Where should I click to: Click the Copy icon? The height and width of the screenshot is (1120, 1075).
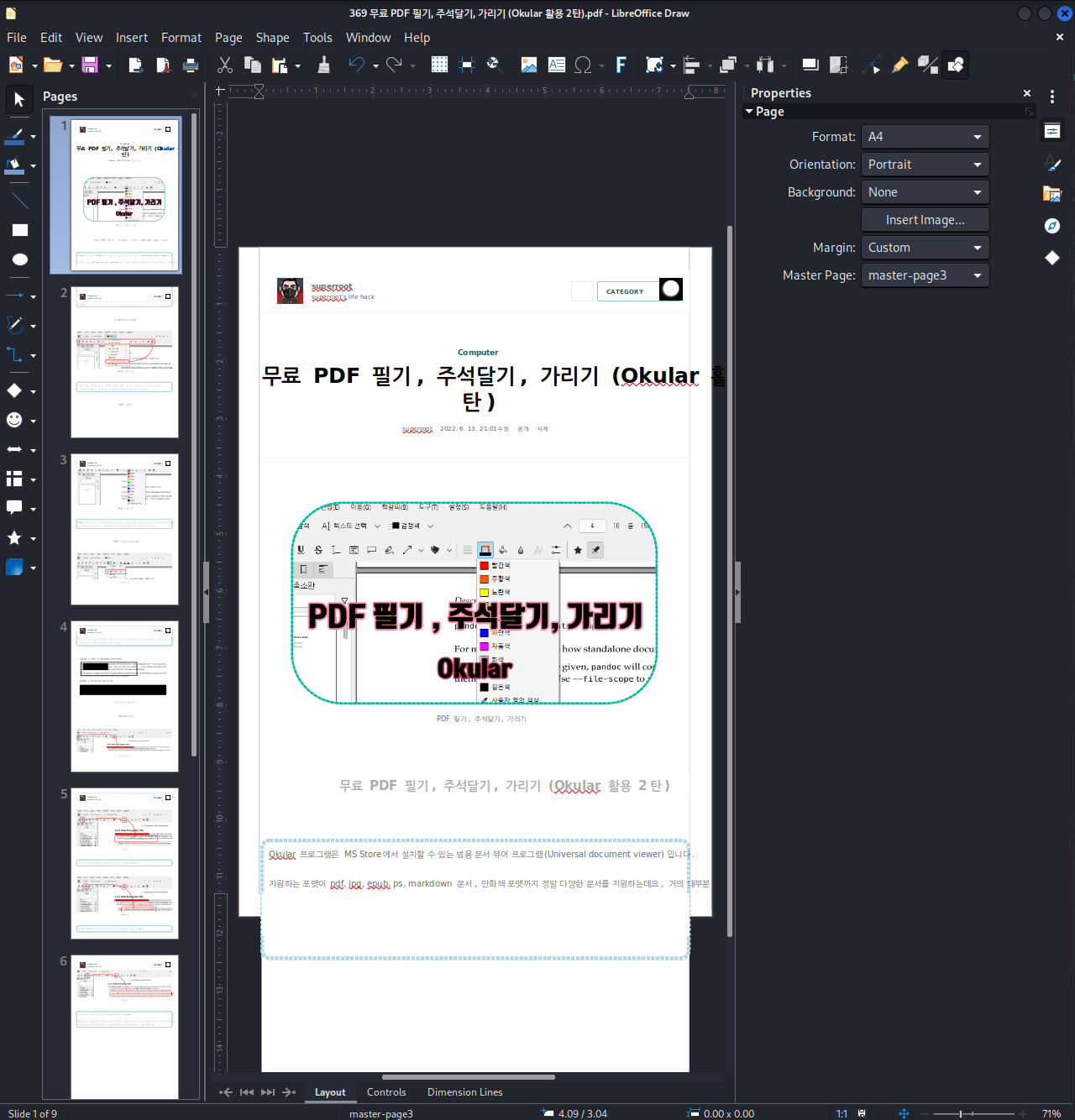click(x=253, y=65)
